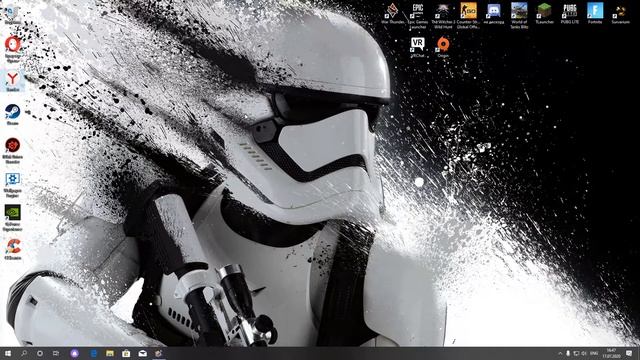Image resolution: width=640 pixels, height=360 pixels.
Task: Open taskbar search magnifier
Action: [24, 353]
